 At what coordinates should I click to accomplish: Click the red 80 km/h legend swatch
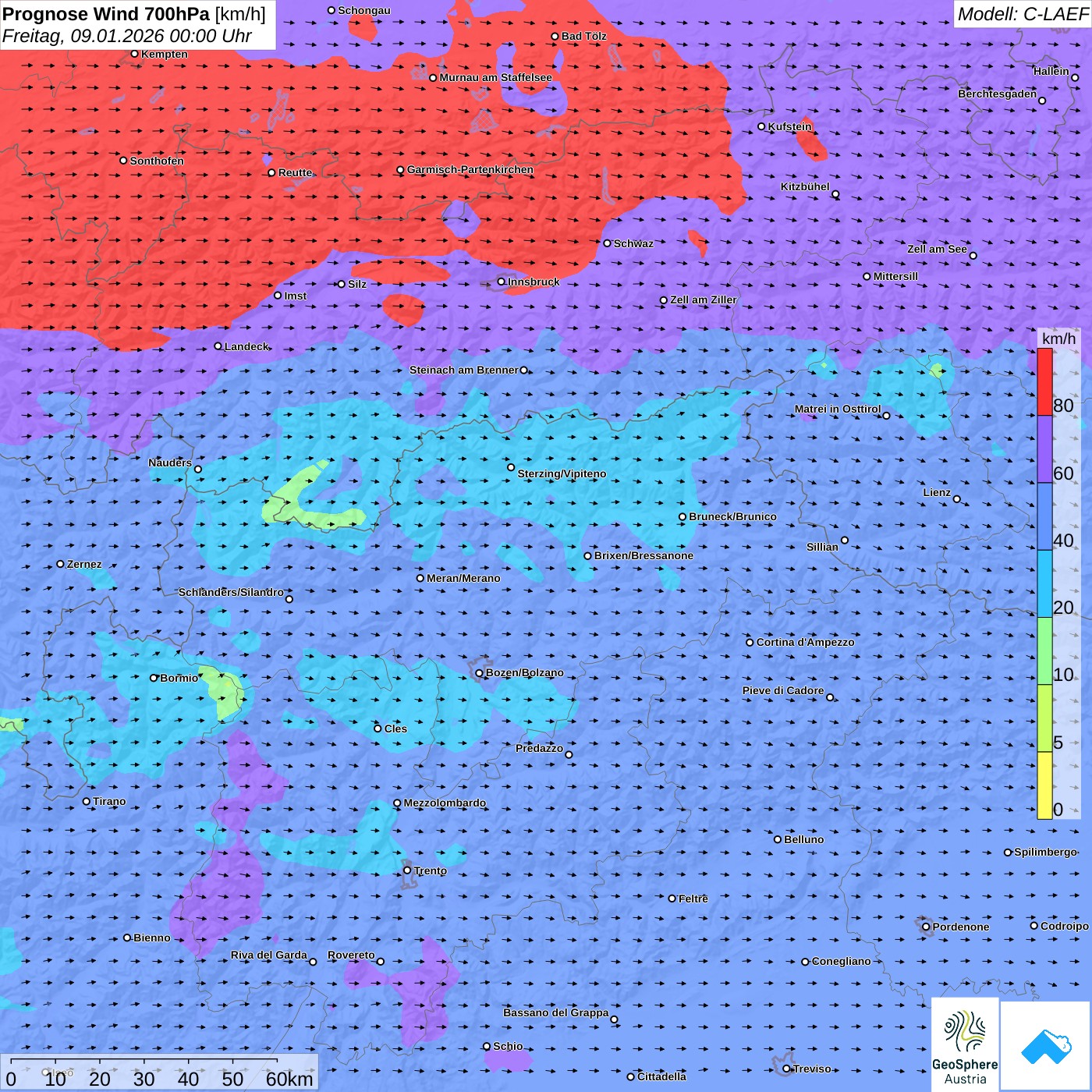(1044, 382)
